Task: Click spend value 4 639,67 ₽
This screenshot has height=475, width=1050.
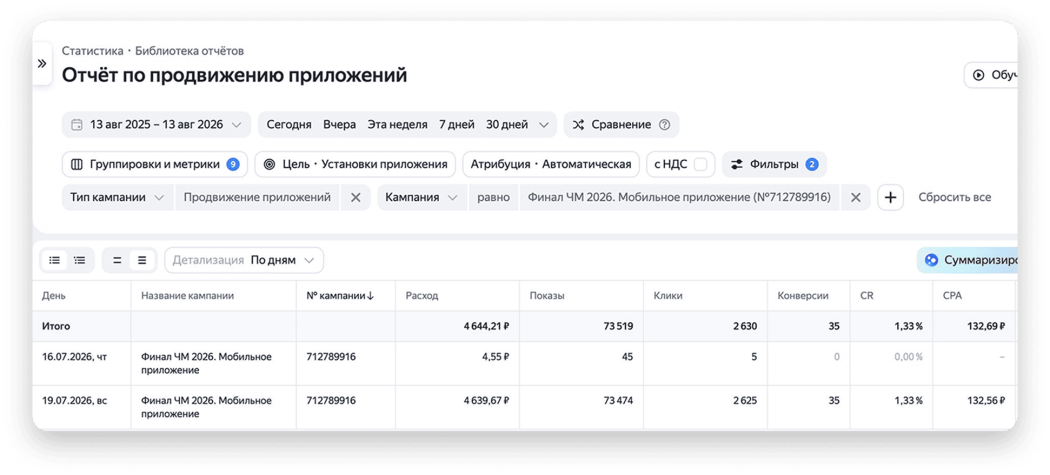Action: pyautogui.click(x=486, y=401)
